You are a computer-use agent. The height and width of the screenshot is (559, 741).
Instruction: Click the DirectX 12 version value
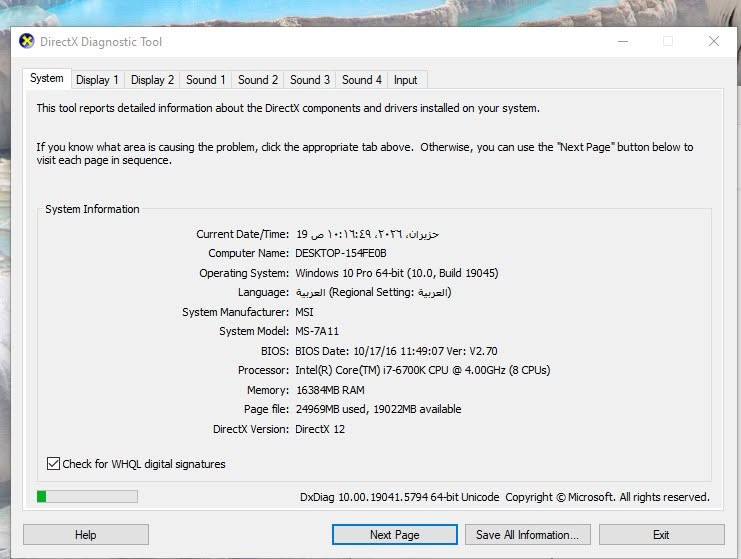pos(320,429)
